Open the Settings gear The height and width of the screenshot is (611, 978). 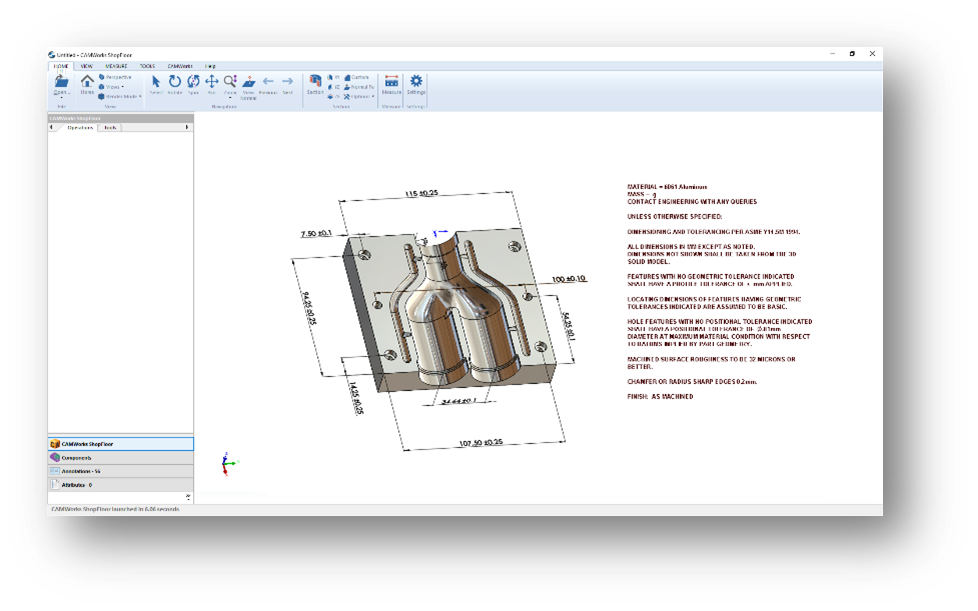416,81
